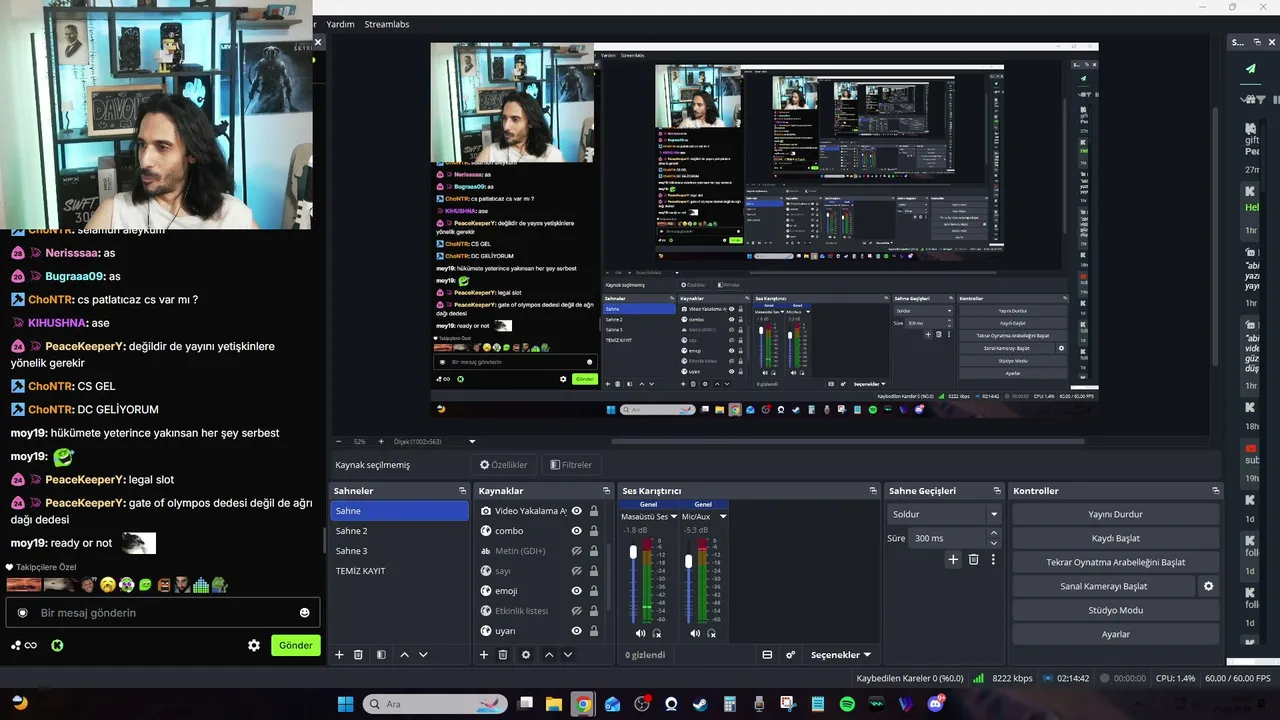Image resolution: width=1280 pixels, height=720 pixels.
Task: Open scene filters icon in Sahneler toolbar
Action: click(x=381, y=655)
